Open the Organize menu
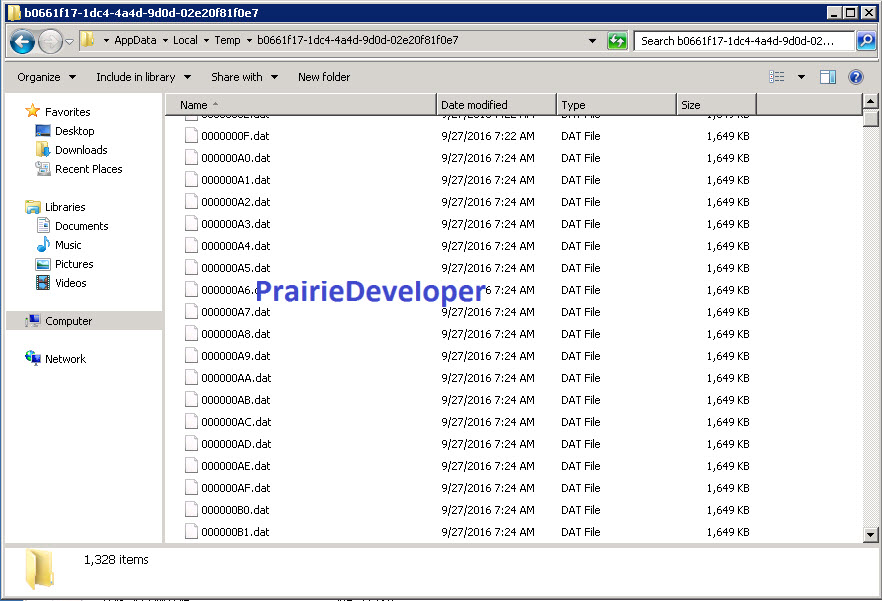Viewport: 882px width, 601px height. (46, 77)
